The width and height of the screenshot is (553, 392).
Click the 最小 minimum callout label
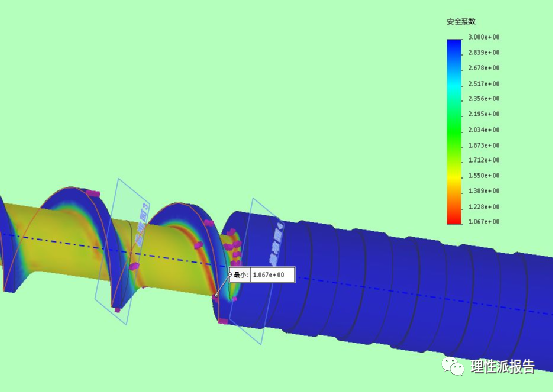[x=241, y=275]
